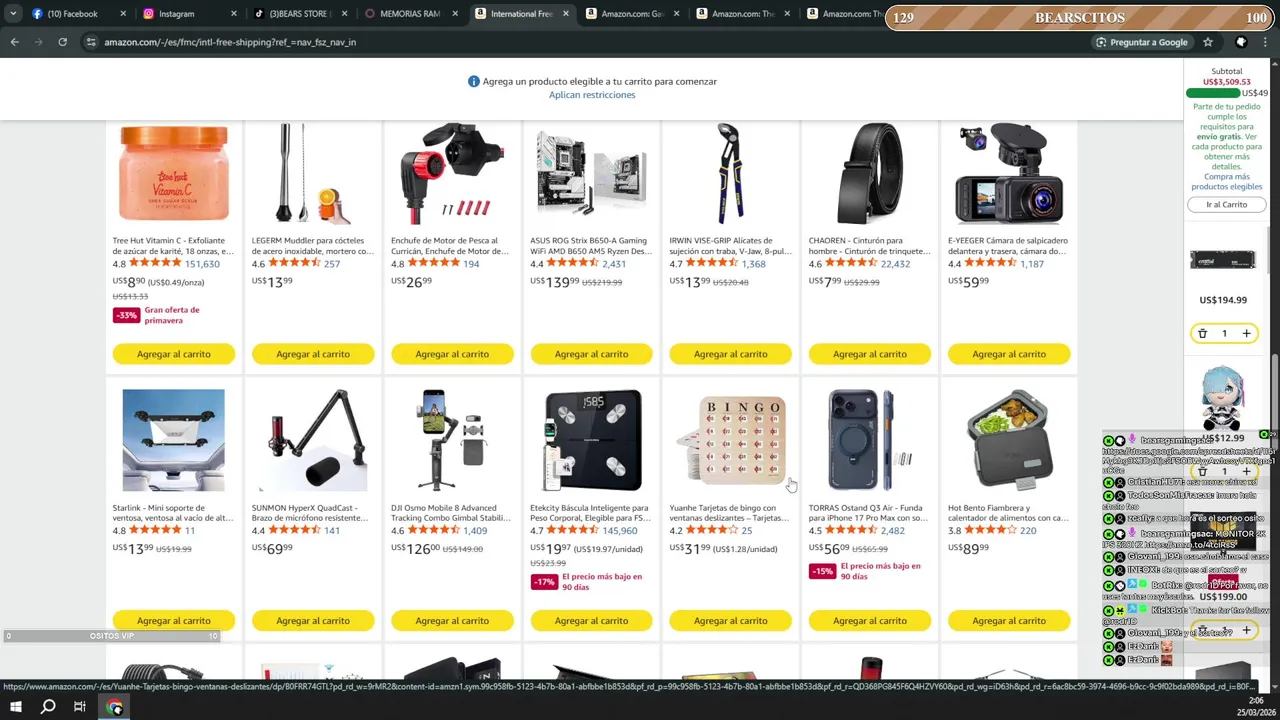Click Preguntar a Google button
This screenshot has width=1280, height=720.
click(1141, 42)
